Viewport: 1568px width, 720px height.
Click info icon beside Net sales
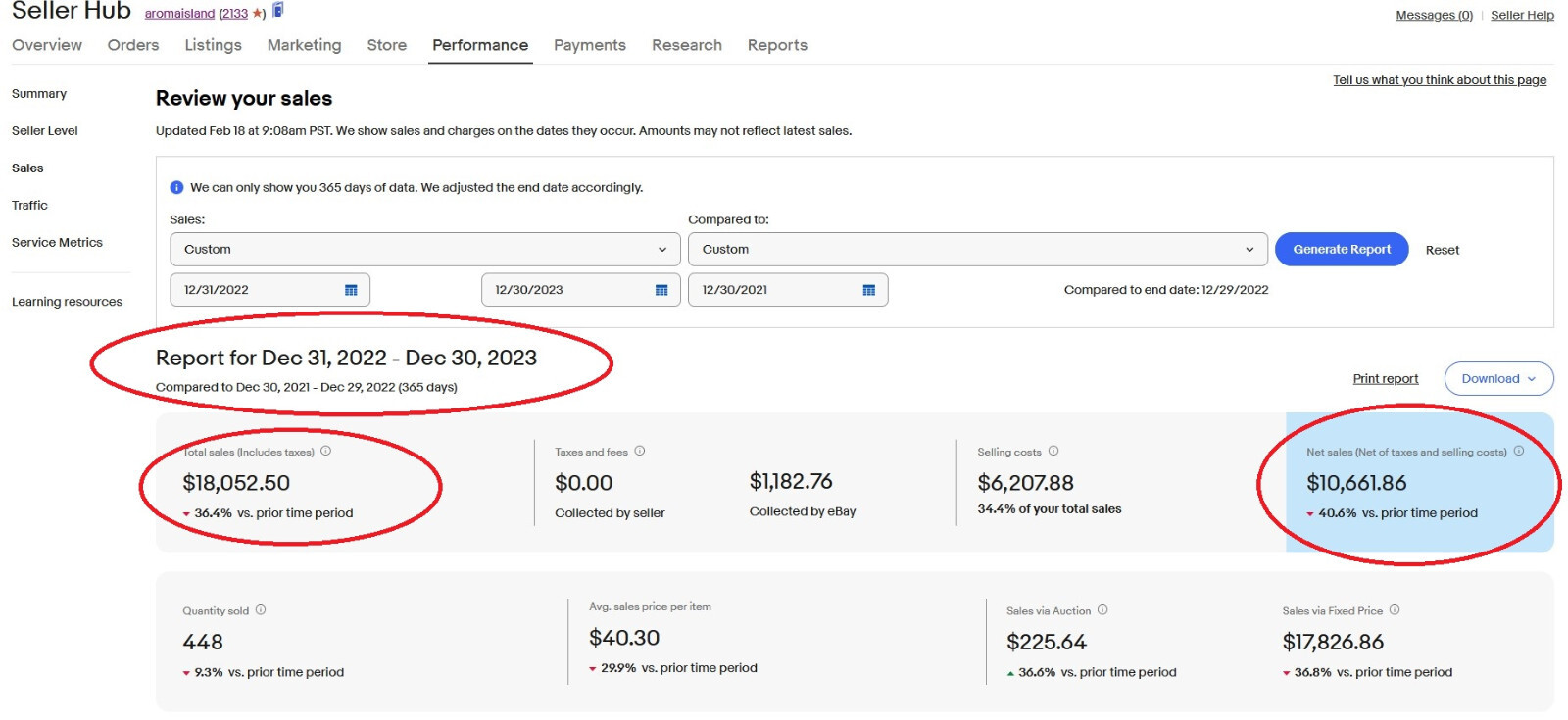coord(1519,452)
